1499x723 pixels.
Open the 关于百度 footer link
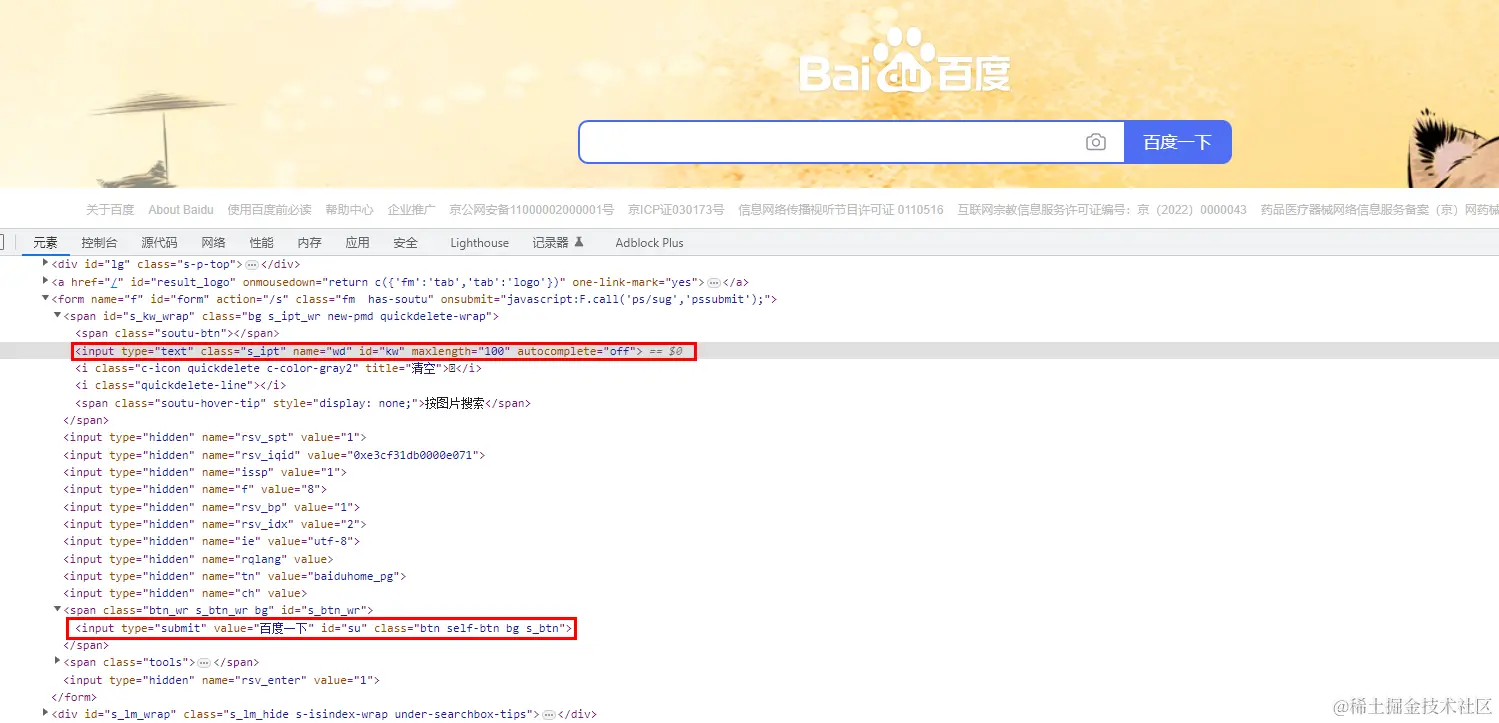tap(110, 210)
